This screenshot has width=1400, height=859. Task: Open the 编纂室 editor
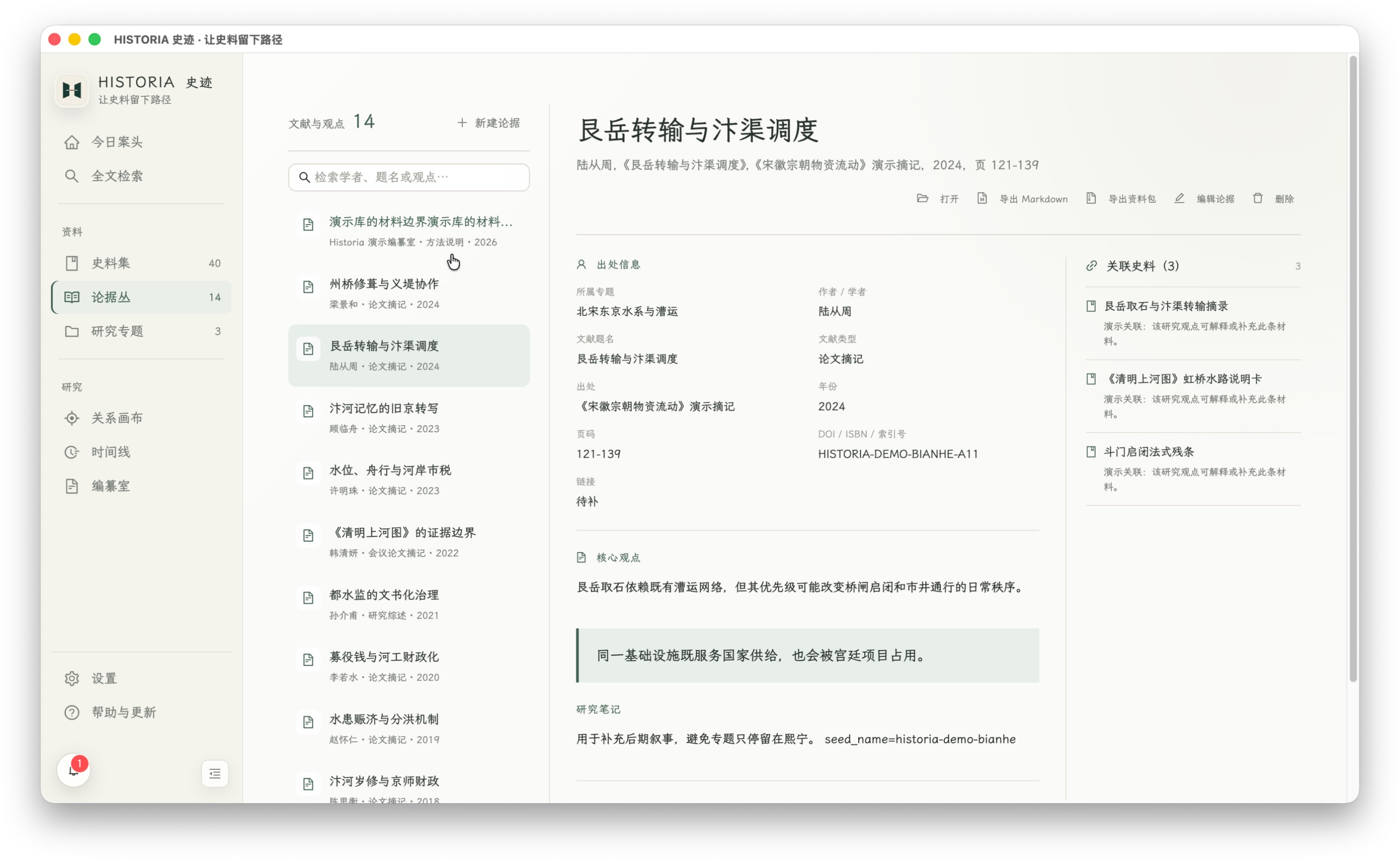(x=141, y=486)
